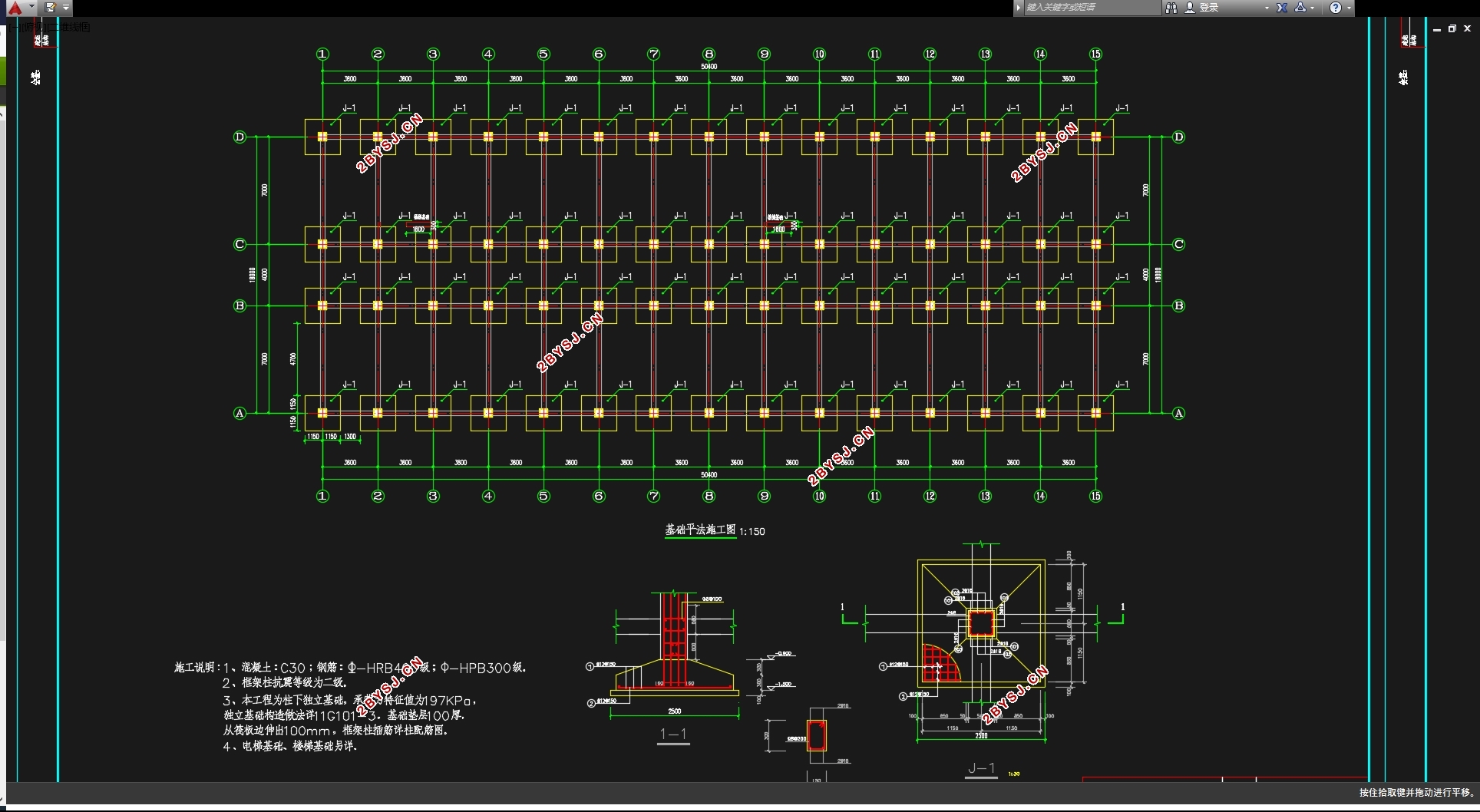This screenshot has width=1480, height=812.
Task: Minimize the drawing window
Action: pos(1436,28)
